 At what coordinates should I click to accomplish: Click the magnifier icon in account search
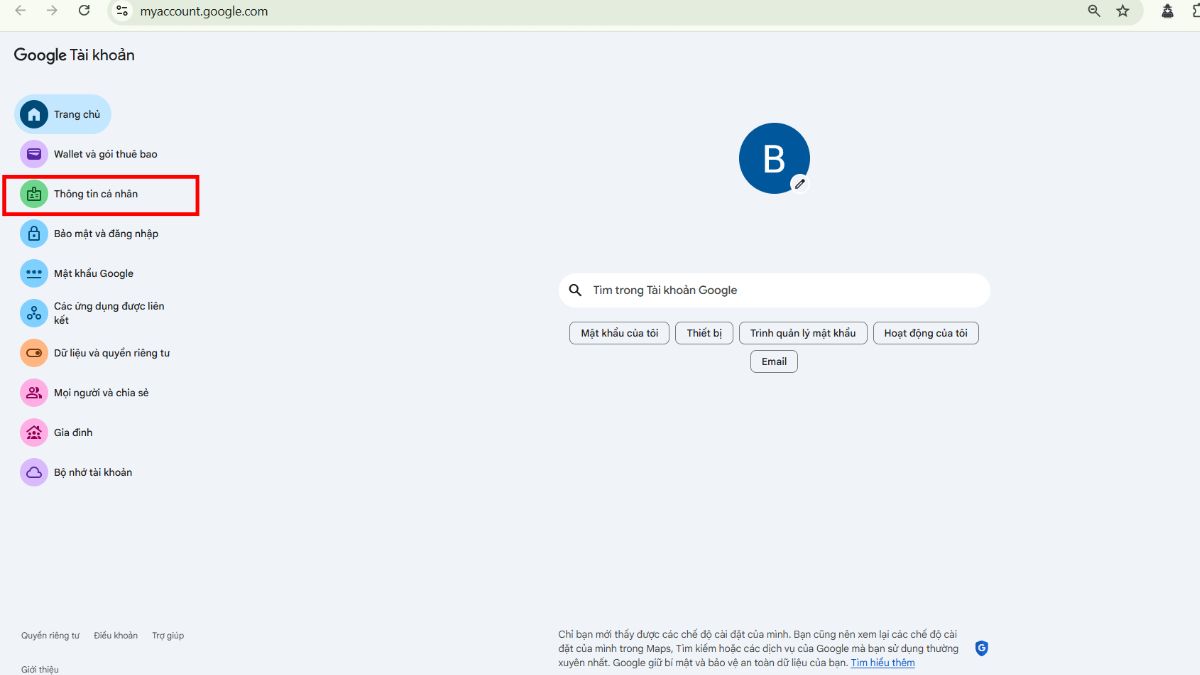tap(575, 290)
